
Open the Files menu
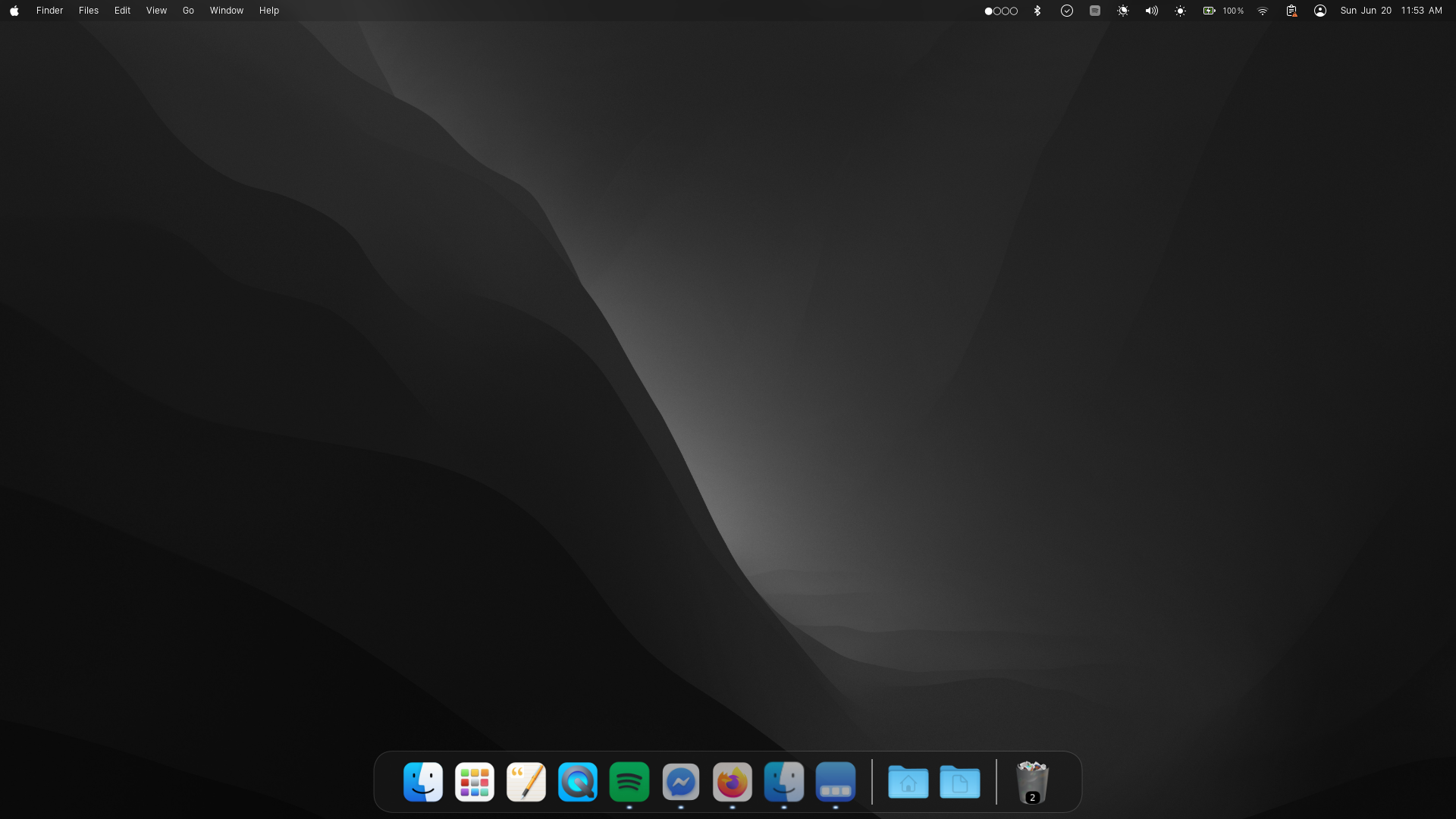click(89, 11)
